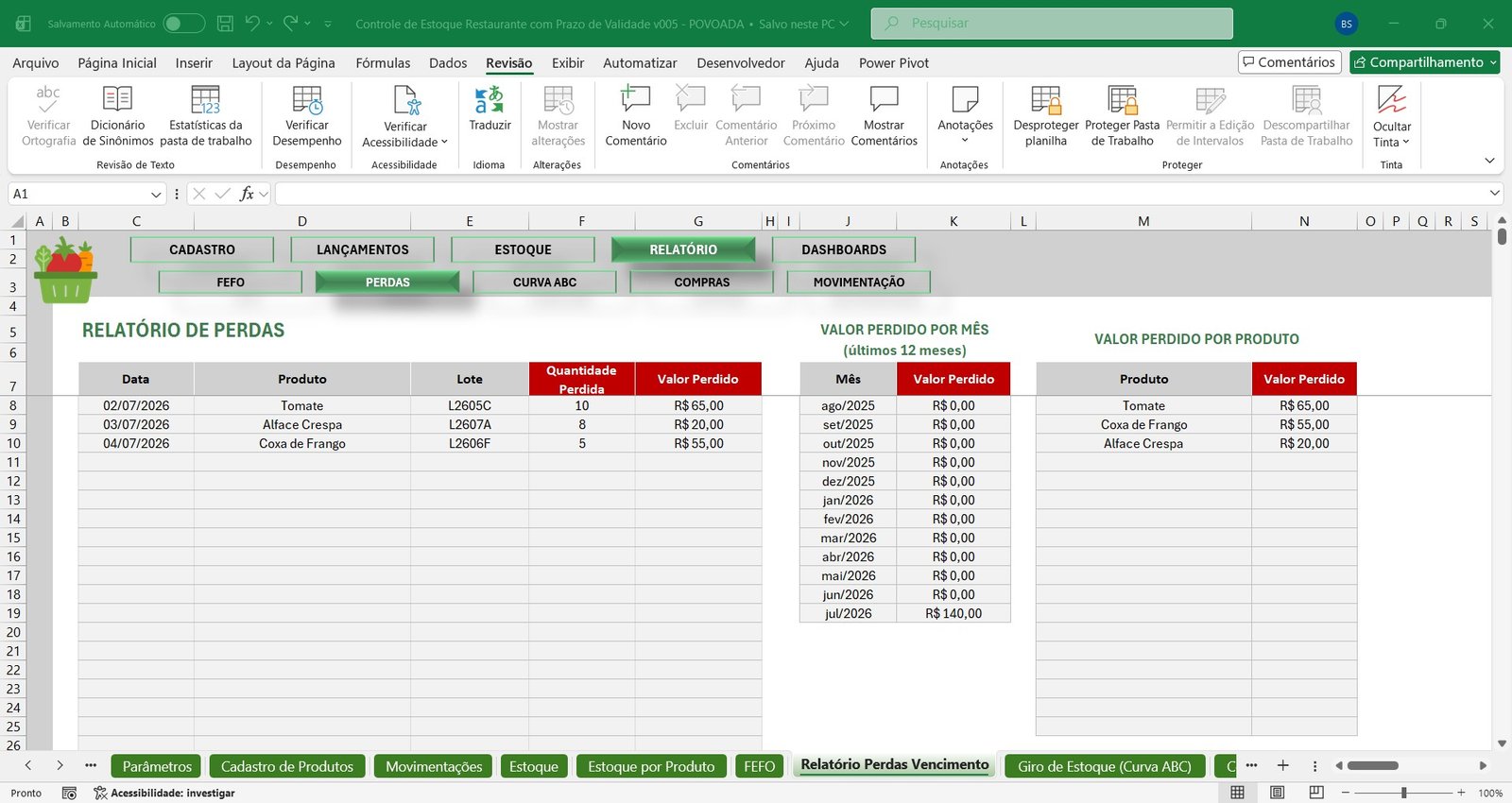Click Proteger Pasta de Trabalho

coord(1122,115)
